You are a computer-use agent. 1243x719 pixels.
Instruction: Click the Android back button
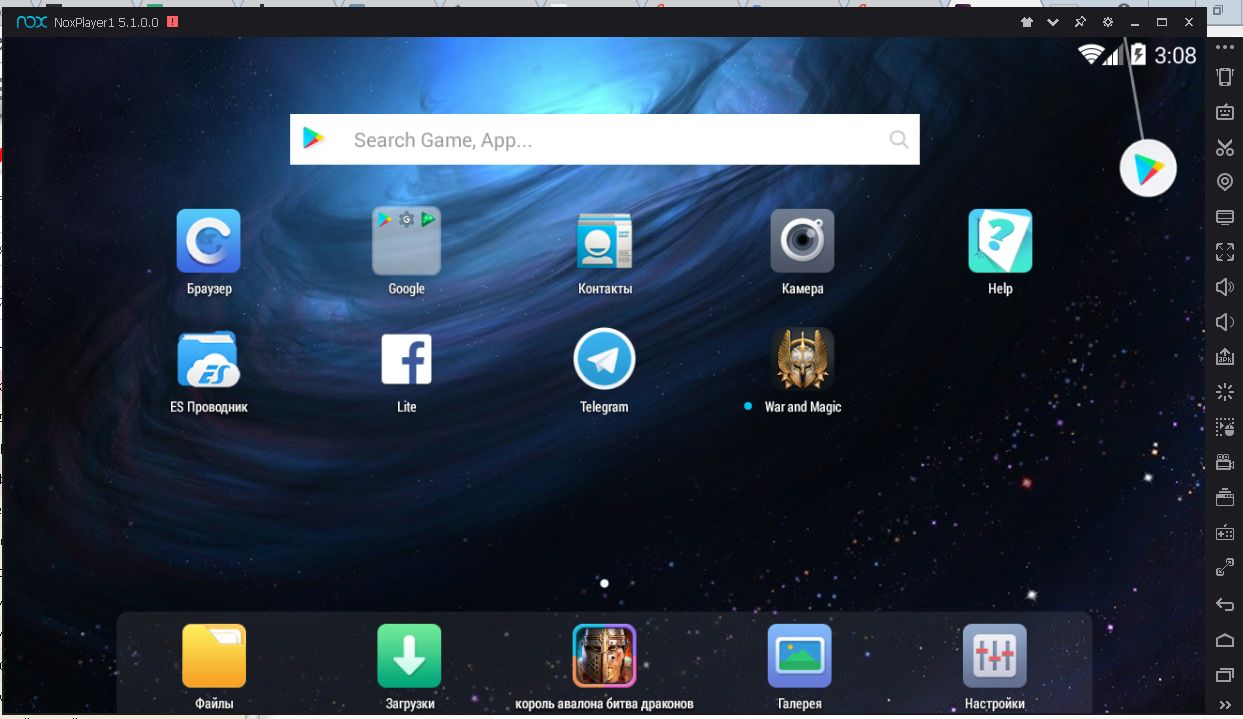(x=1224, y=604)
